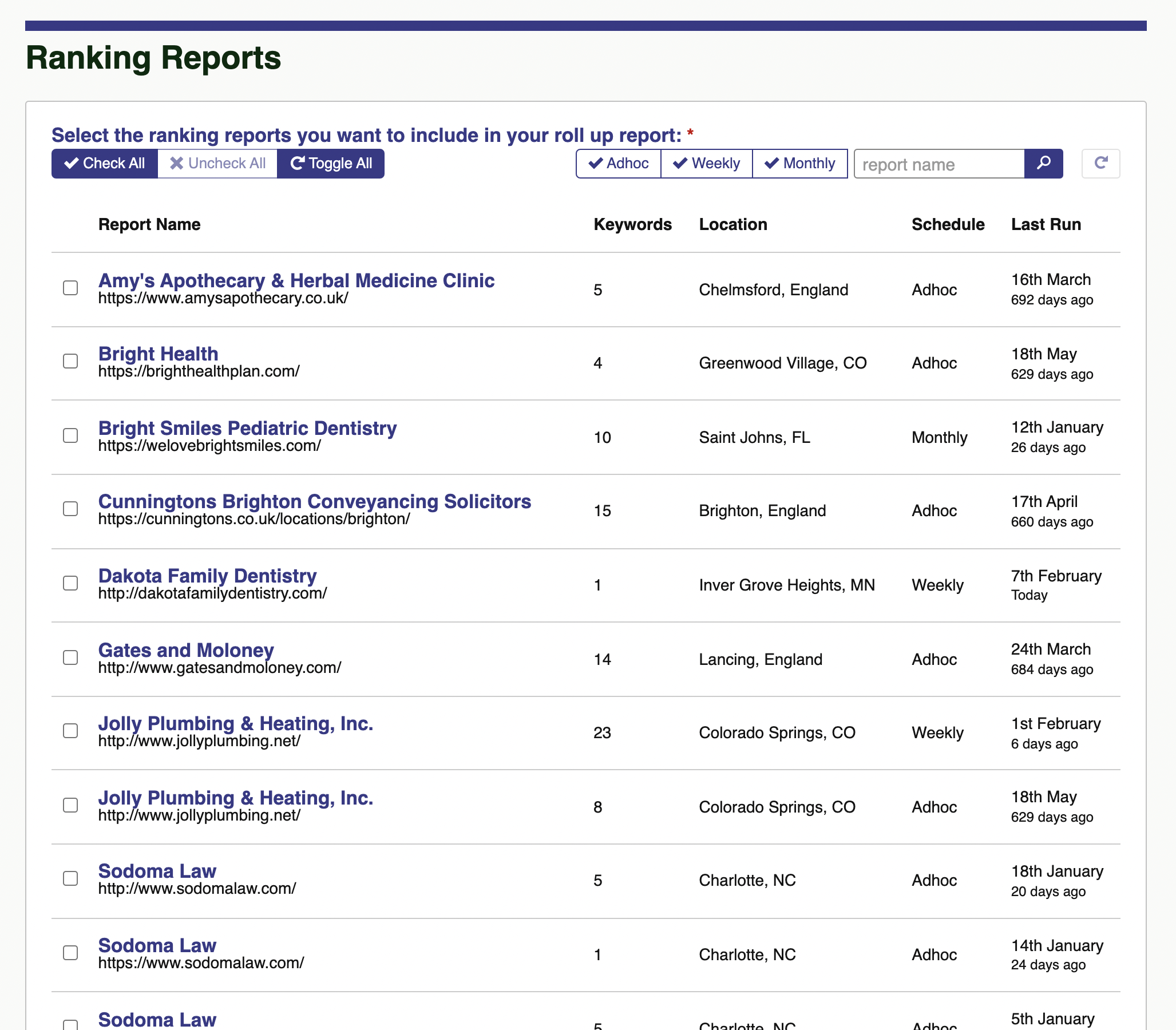Check the Sodoma Law 18th January checkbox
Viewport: 1176px width, 1030px height.
point(70,878)
